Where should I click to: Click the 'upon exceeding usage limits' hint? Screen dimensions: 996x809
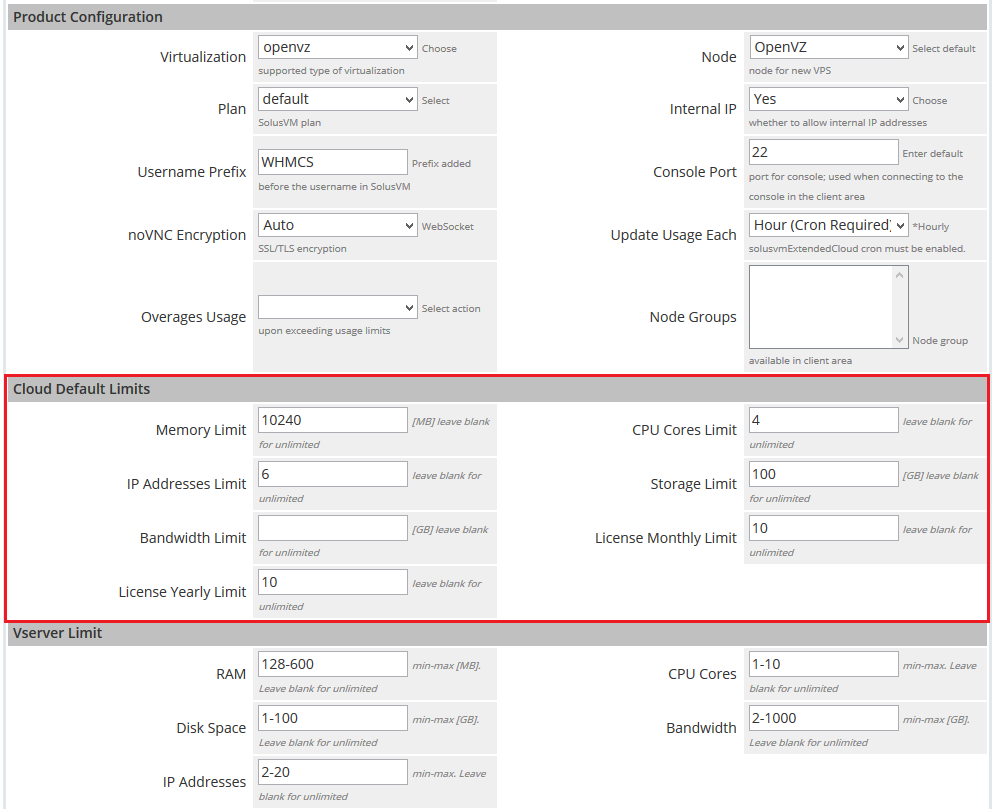(324, 331)
